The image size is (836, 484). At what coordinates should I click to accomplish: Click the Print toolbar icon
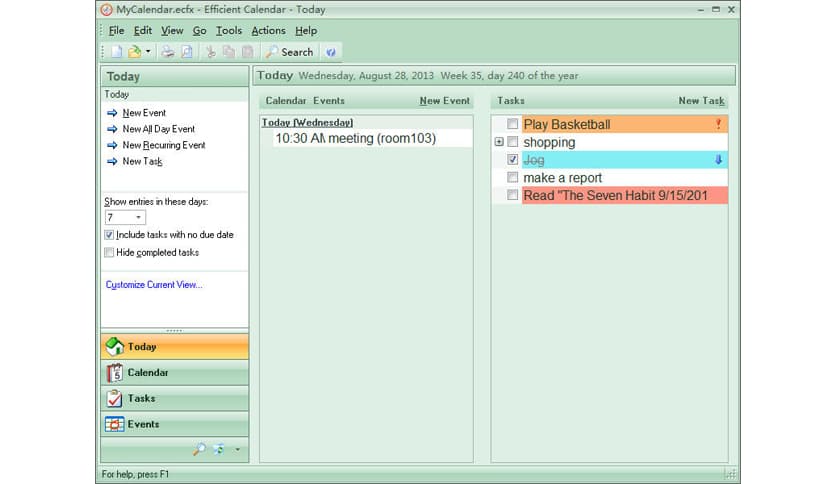168,52
